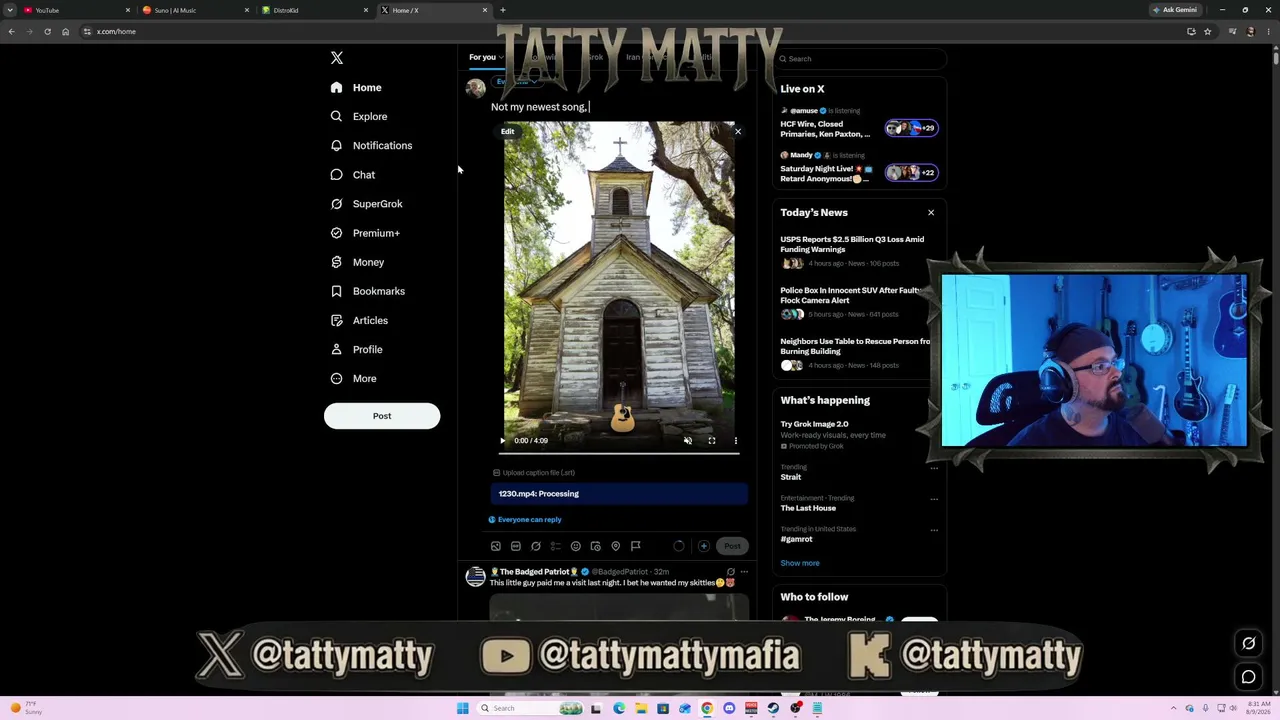Click the Bookmarks icon in the sidebar
1280x720 pixels.
click(x=337, y=291)
